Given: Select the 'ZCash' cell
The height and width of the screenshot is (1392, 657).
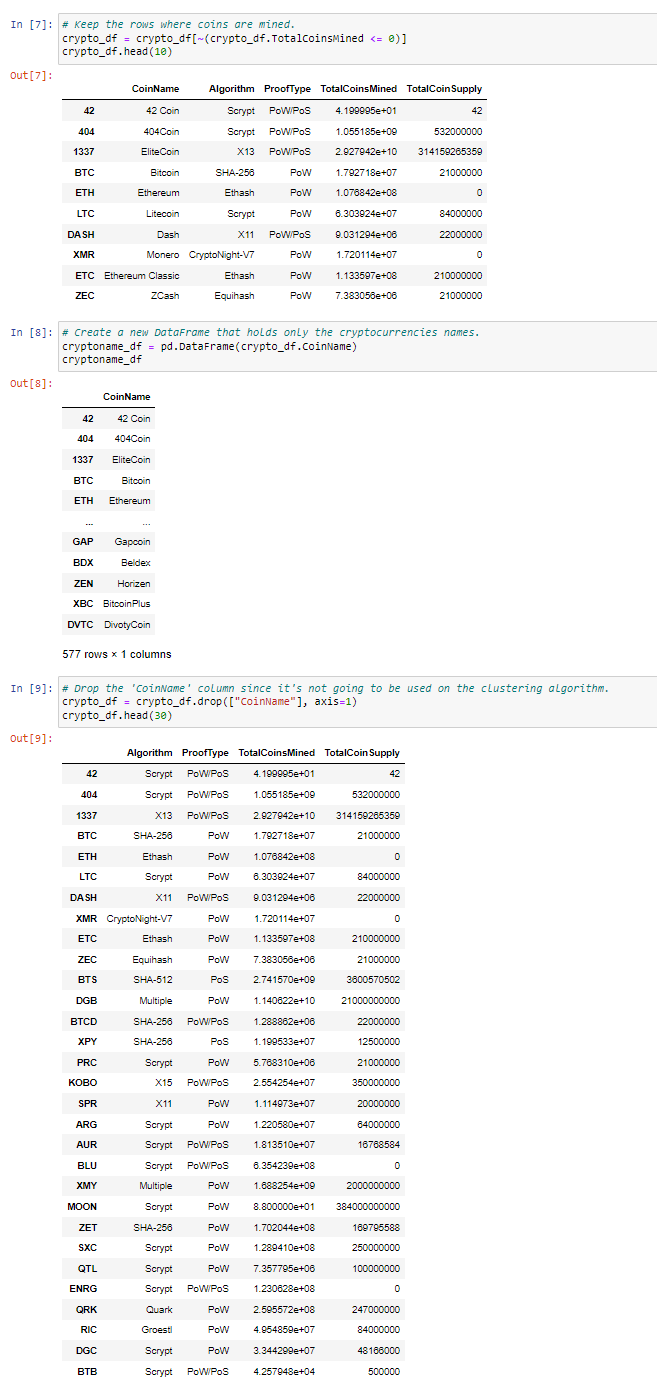Looking at the screenshot, I should point(165,296).
